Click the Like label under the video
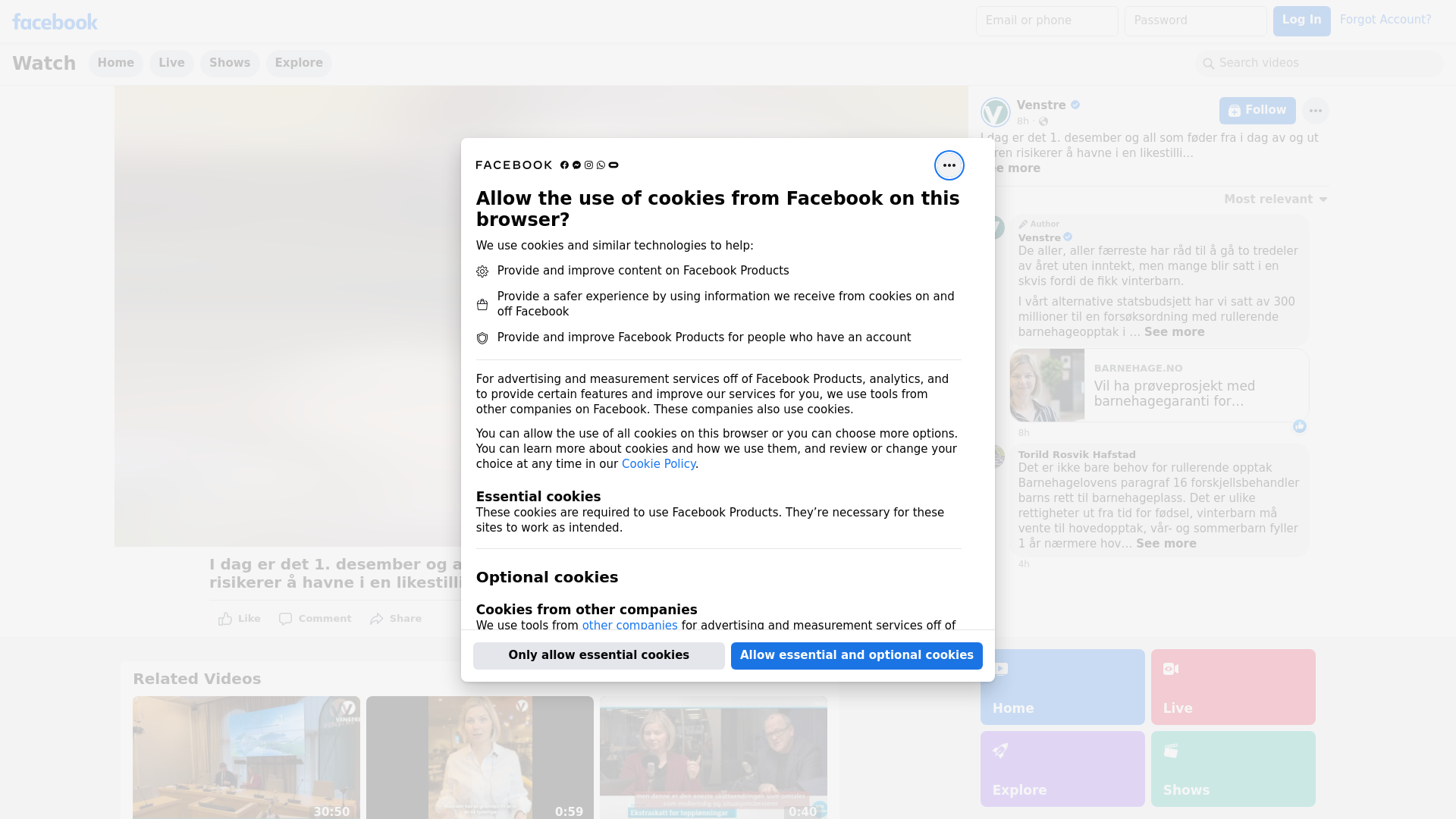1456x819 pixels. click(x=249, y=619)
